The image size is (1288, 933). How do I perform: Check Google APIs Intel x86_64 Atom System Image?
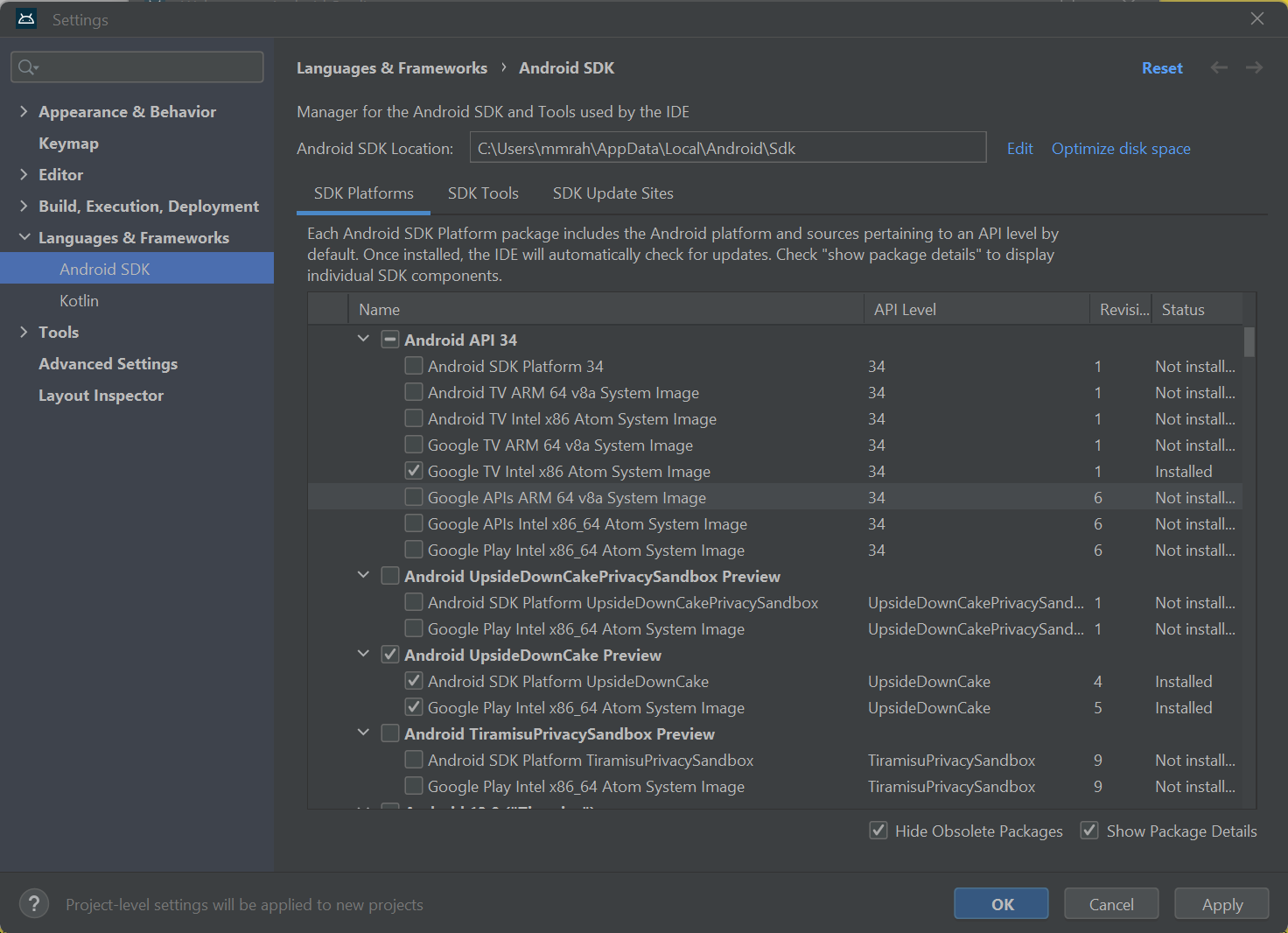click(x=414, y=523)
